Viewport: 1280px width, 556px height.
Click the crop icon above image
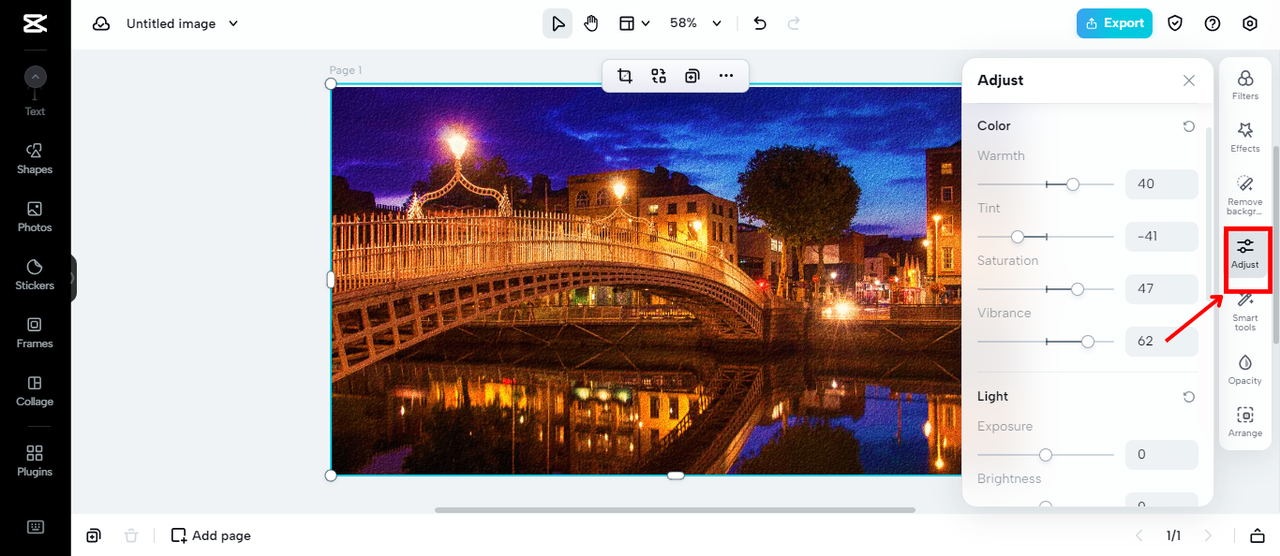pos(625,76)
